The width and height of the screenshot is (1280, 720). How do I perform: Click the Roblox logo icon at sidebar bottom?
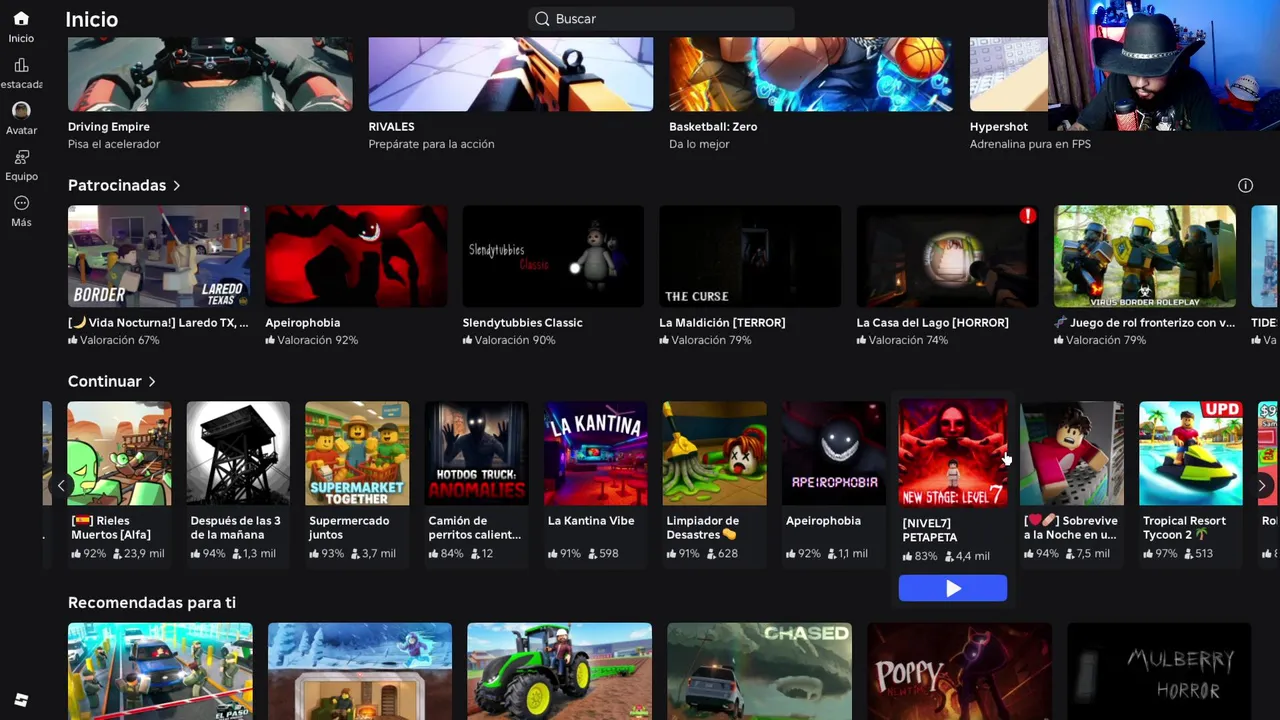(x=21, y=700)
